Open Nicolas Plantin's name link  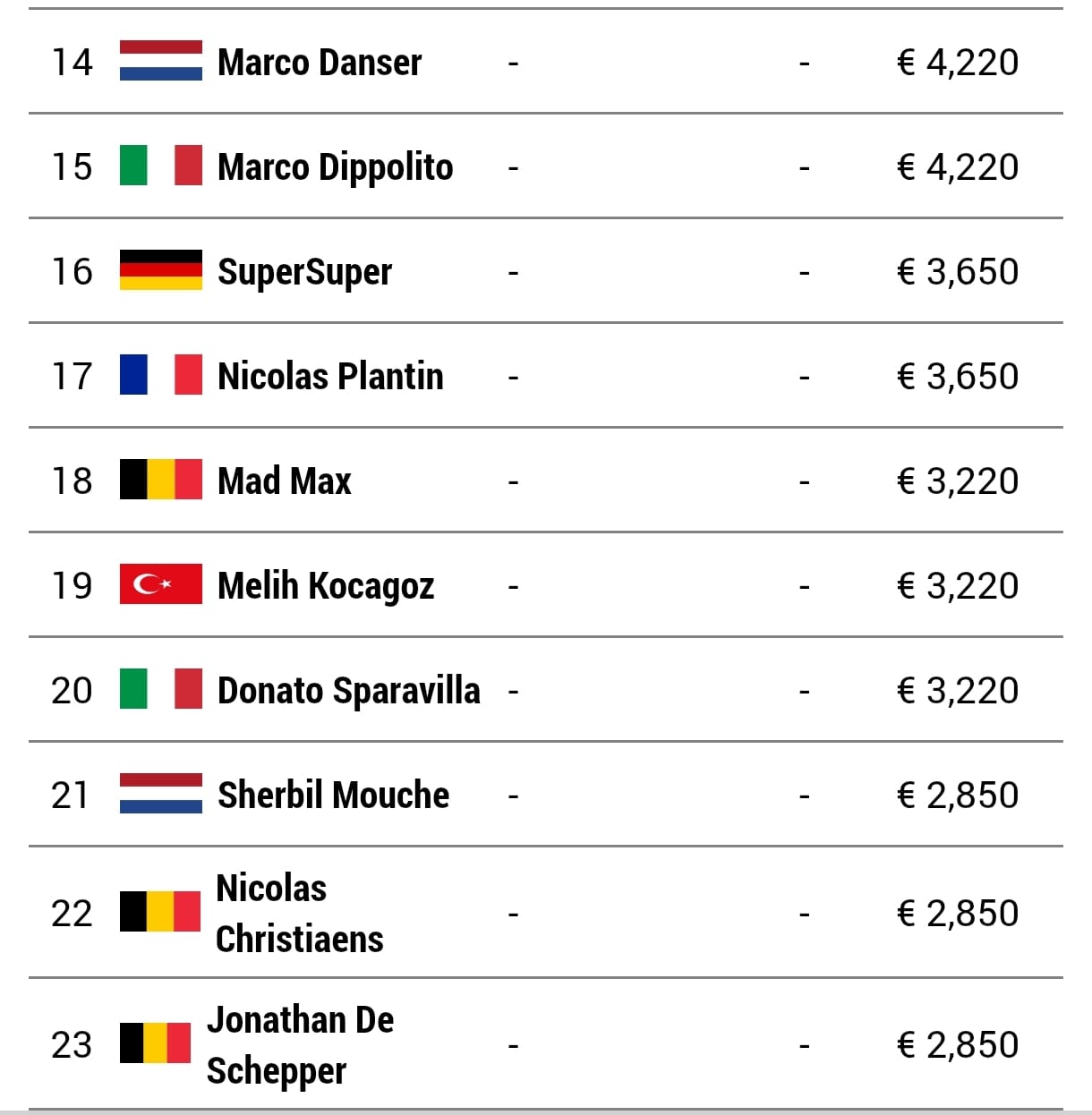tap(330, 377)
